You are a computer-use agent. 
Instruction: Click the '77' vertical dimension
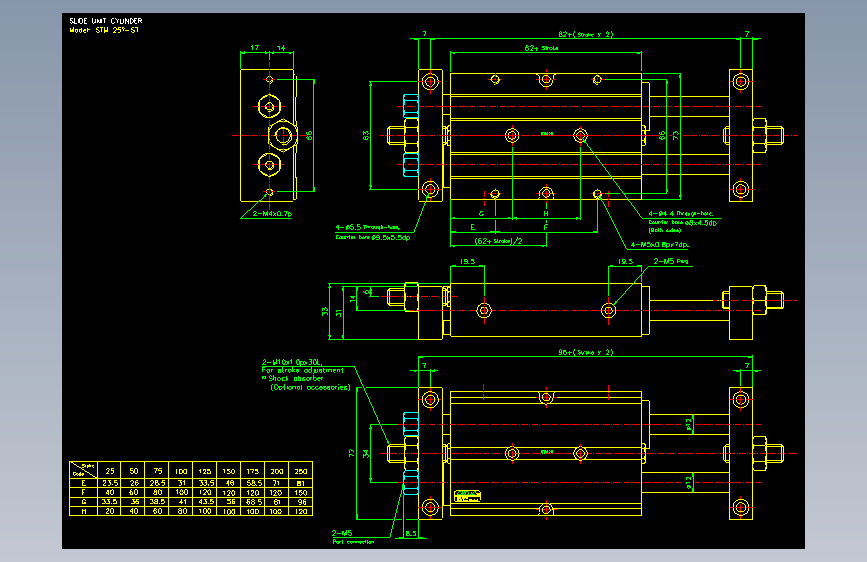tap(352, 453)
